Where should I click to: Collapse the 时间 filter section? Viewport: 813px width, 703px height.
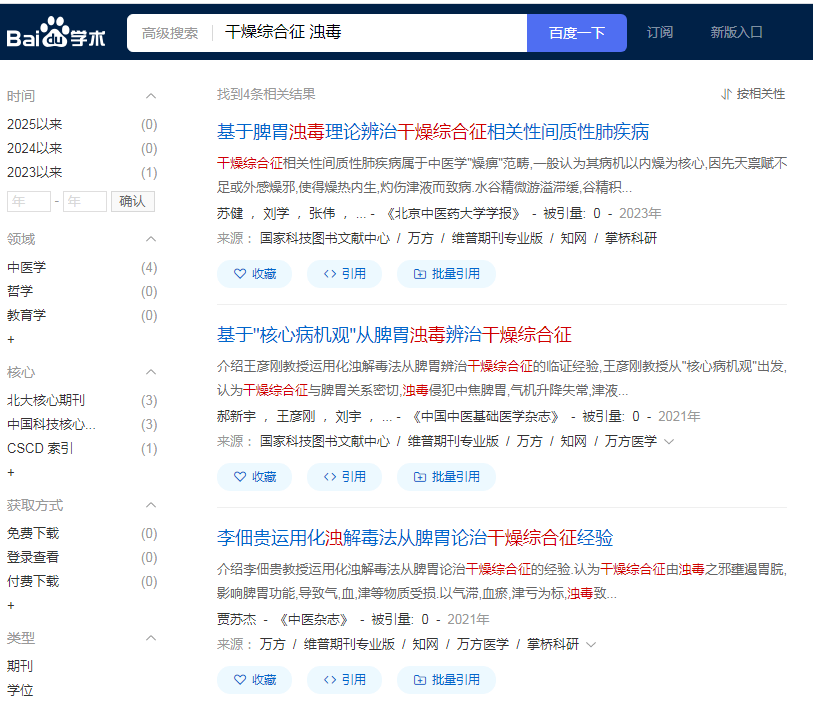tap(151, 96)
